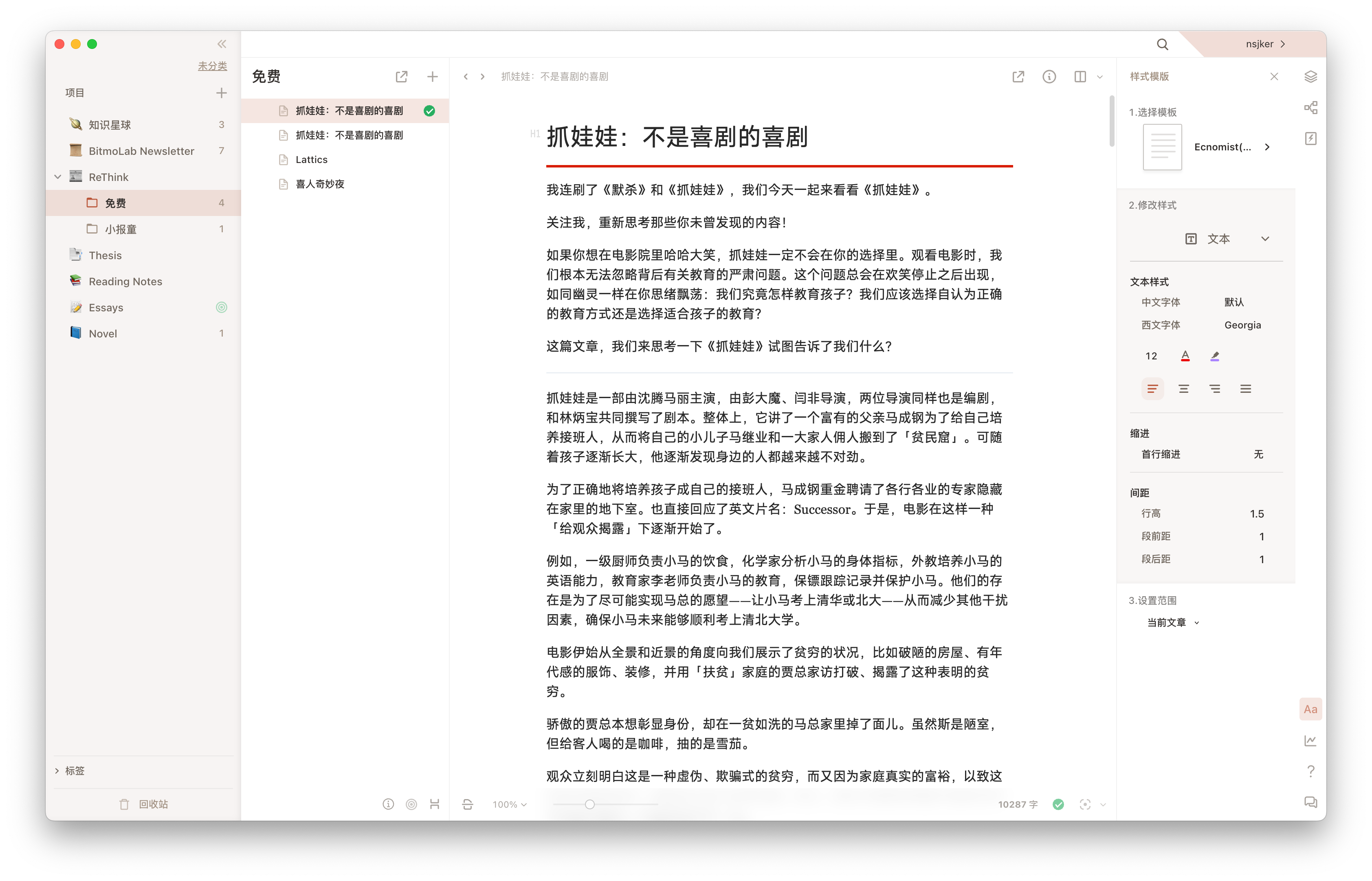Collapse the left sidebar with double-chevron icon
Image resolution: width=1372 pixels, height=881 pixels.
tap(221, 44)
